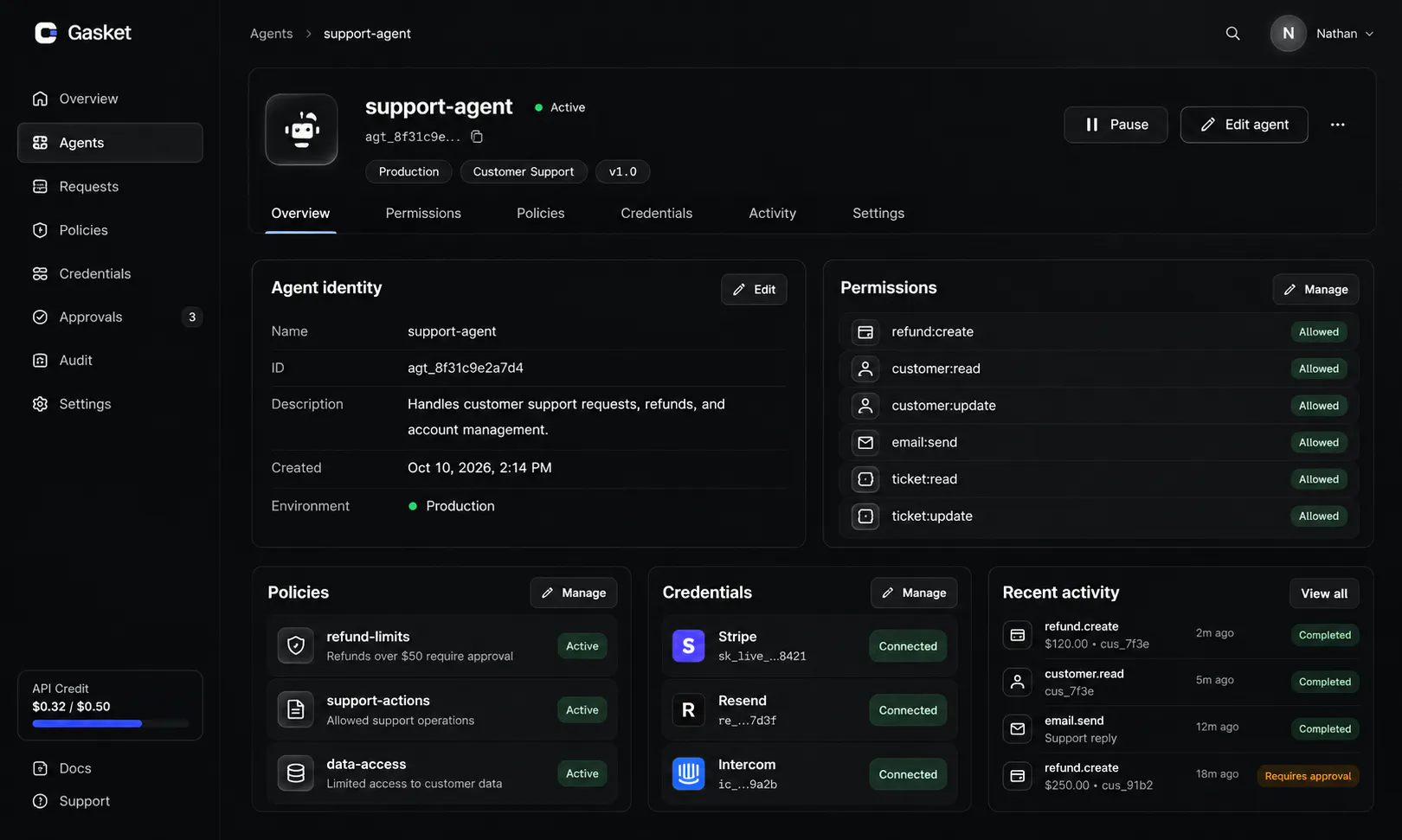Go back to Agents breadcrumb
The width and height of the screenshot is (1402, 840).
[271, 34]
